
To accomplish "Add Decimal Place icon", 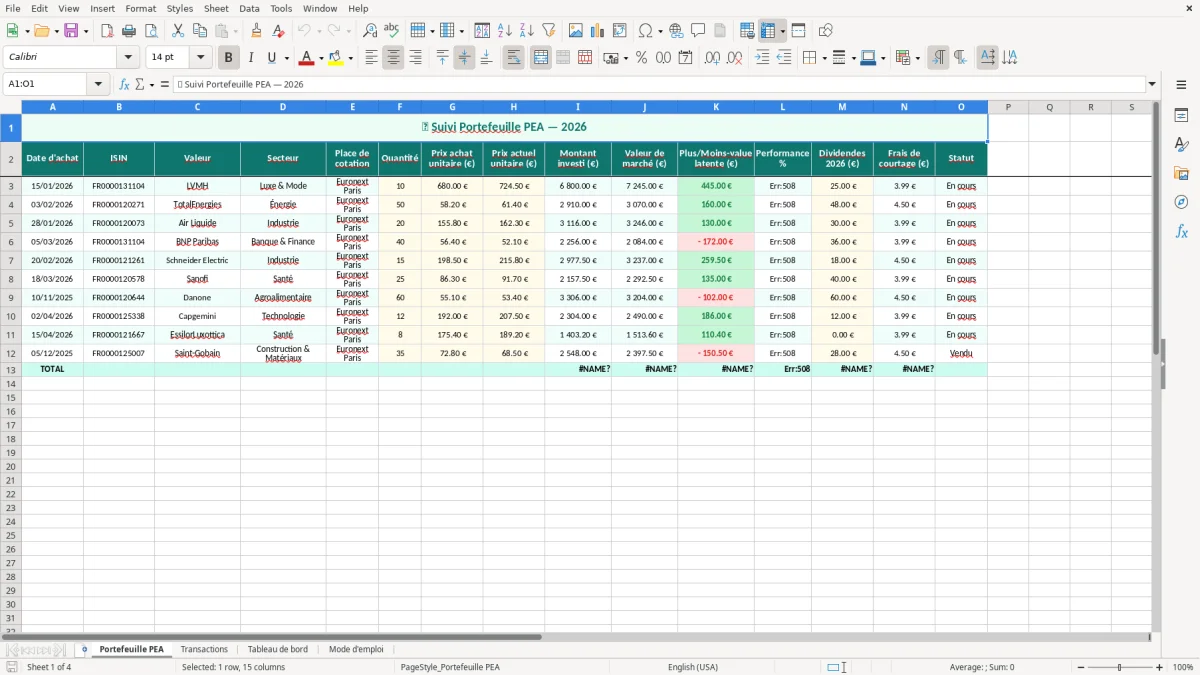I will [x=712, y=58].
